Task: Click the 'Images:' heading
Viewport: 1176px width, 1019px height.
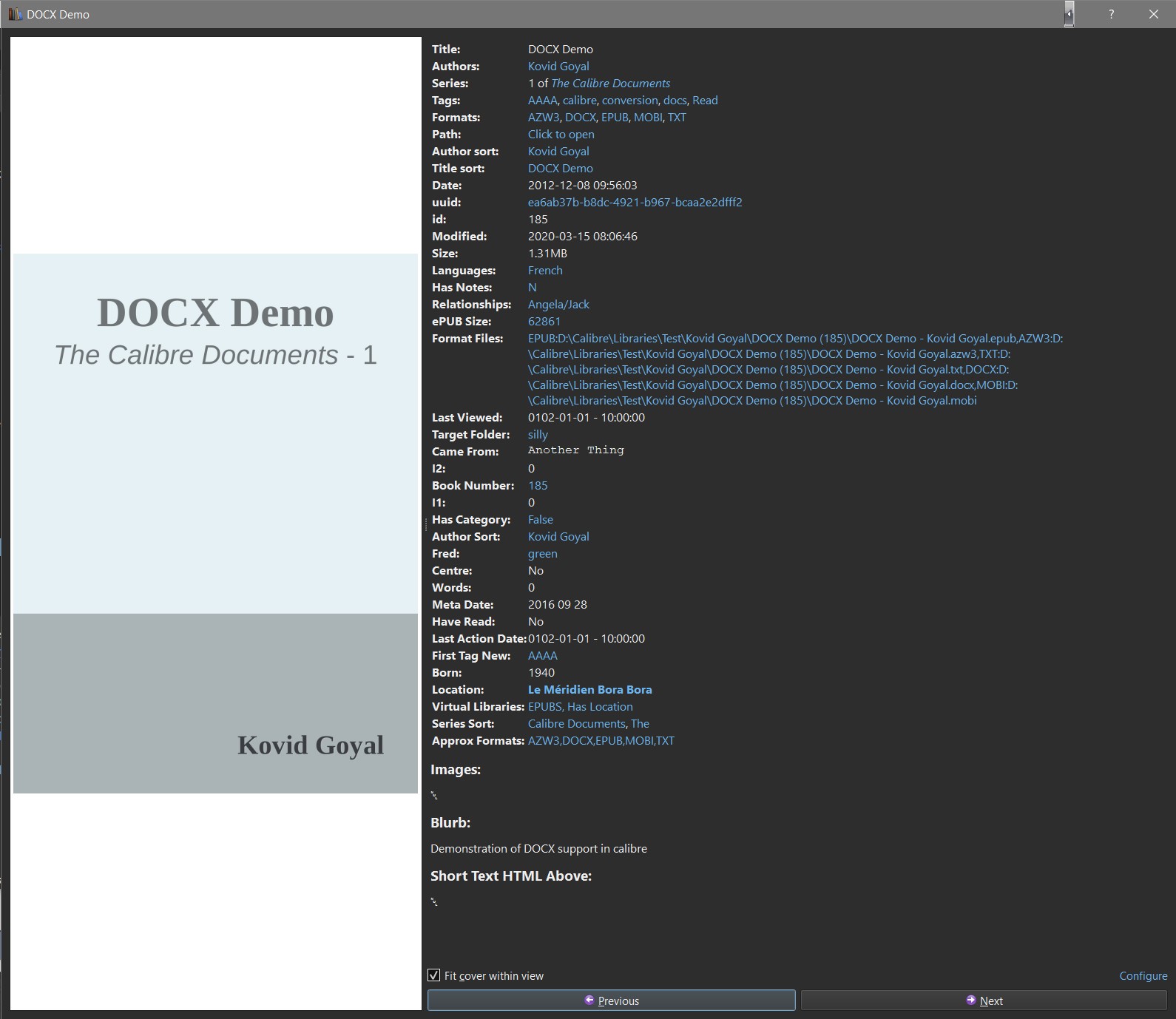Action: pos(456,770)
